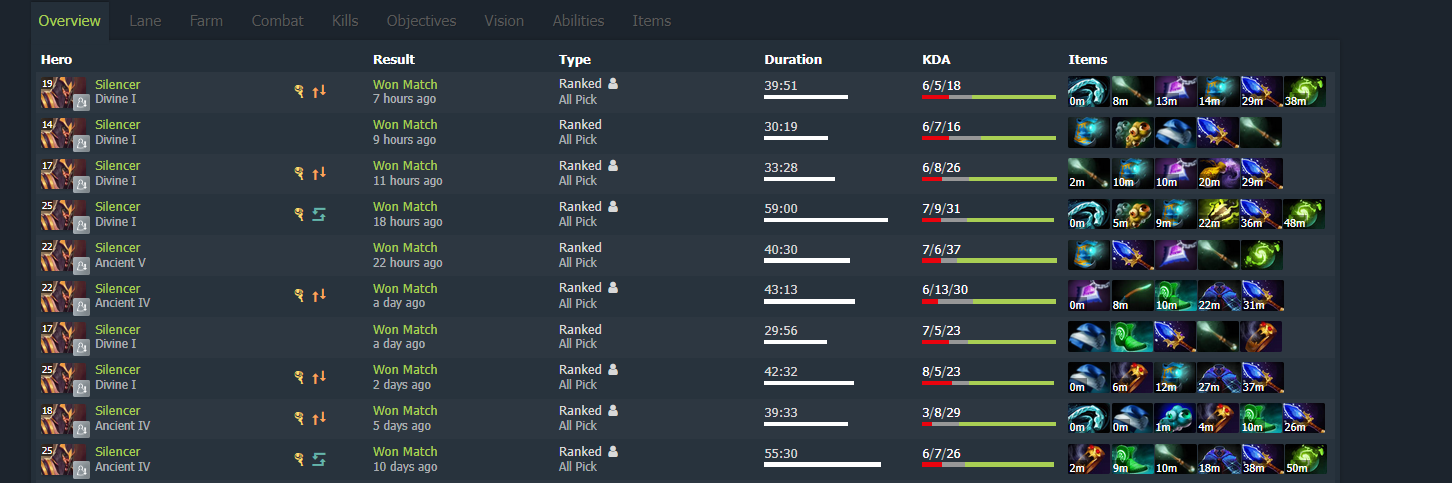Click the Silencer link in the Ancient V row
Viewport: 1452px width, 483px height.
[x=118, y=247]
